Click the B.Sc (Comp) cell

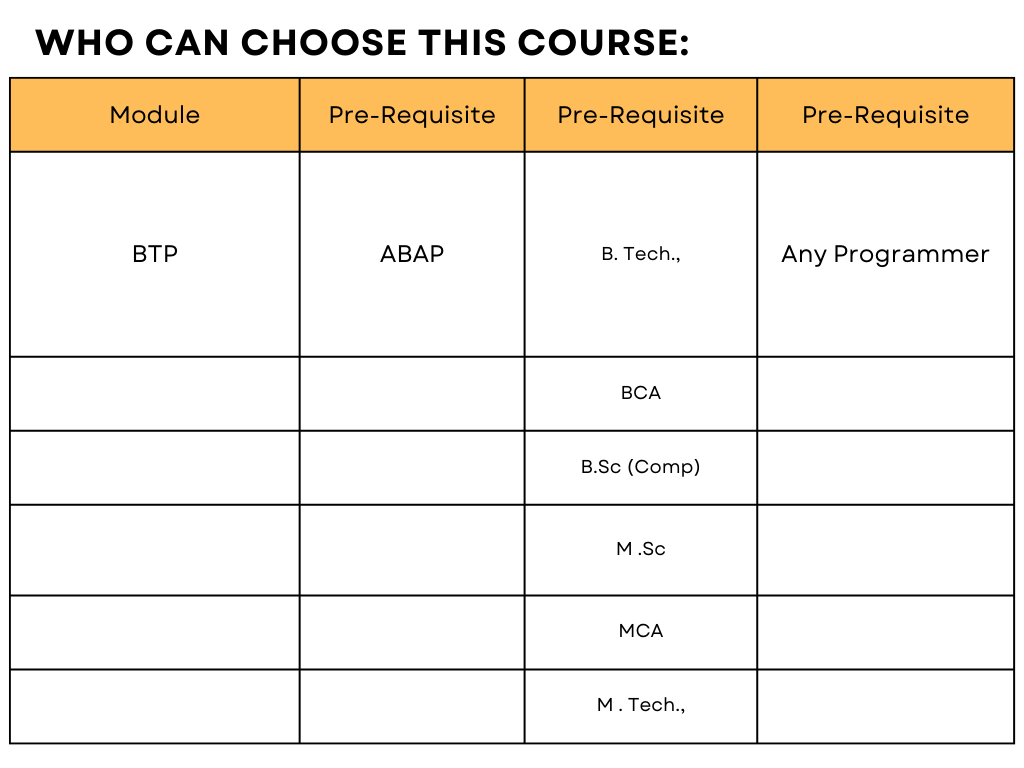point(641,467)
